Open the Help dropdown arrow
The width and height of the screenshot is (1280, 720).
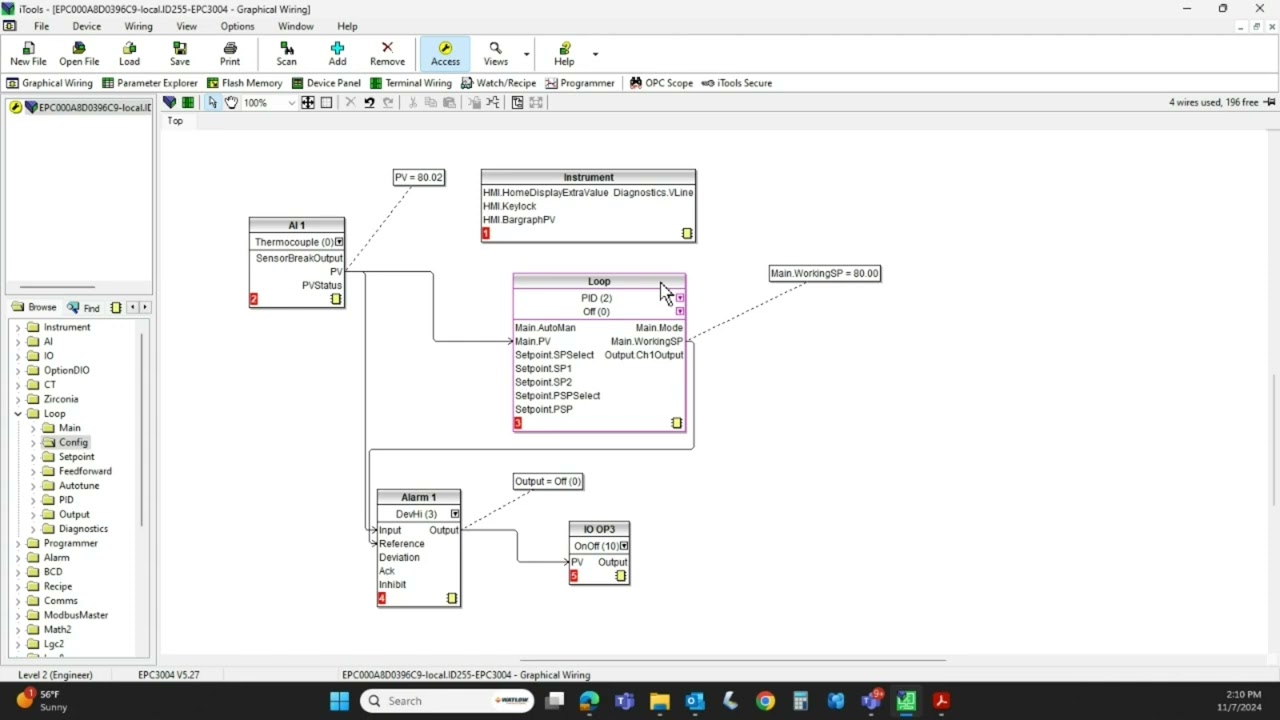tap(595, 54)
